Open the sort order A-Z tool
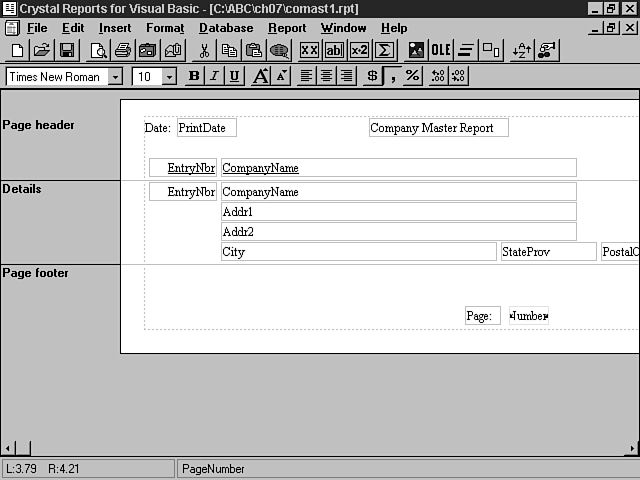Viewport: 640px width, 480px height. coord(522,50)
